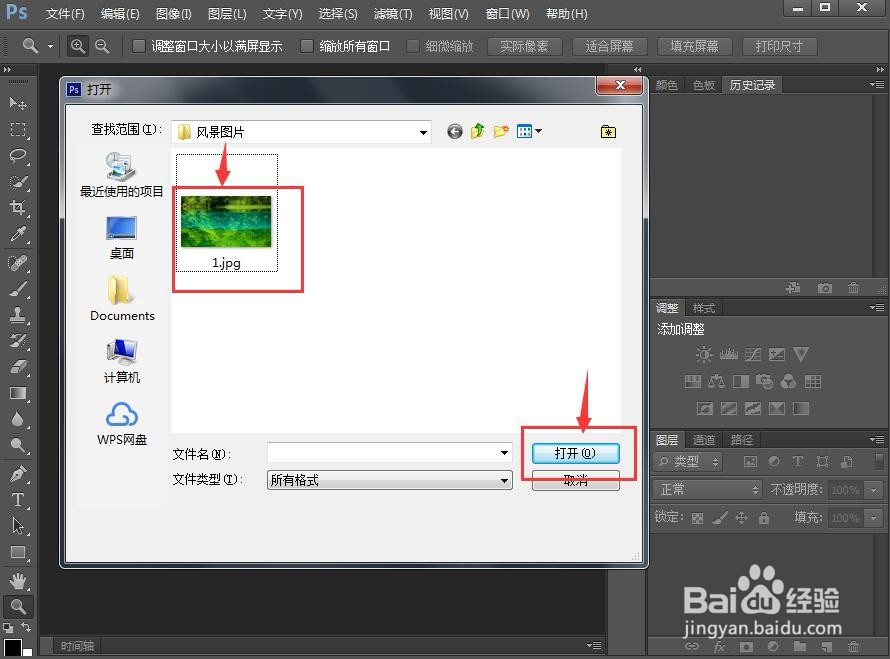Select the History Brush tool

pyautogui.click(x=18, y=341)
